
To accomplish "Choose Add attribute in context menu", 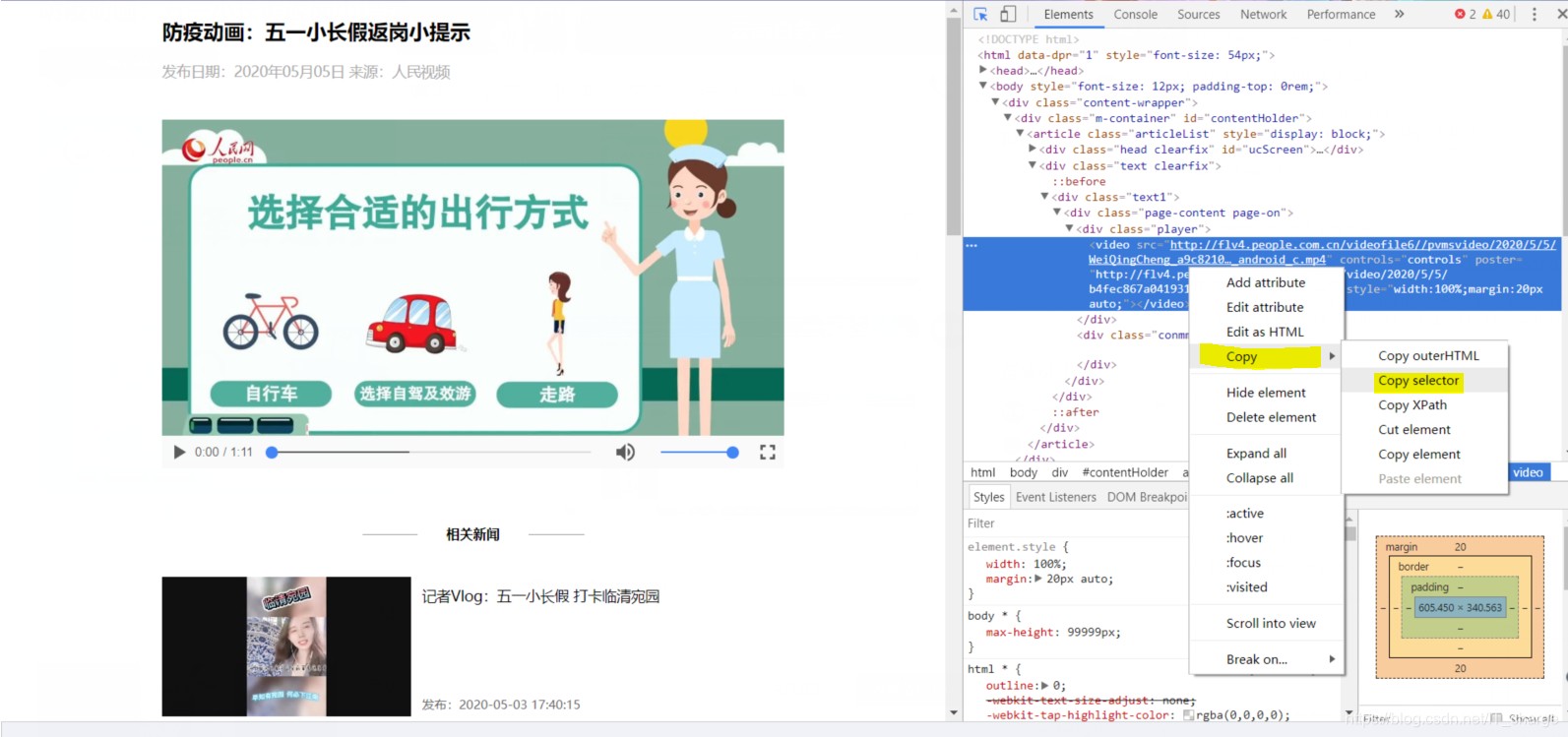I will pyautogui.click(x=1266, y=282).
